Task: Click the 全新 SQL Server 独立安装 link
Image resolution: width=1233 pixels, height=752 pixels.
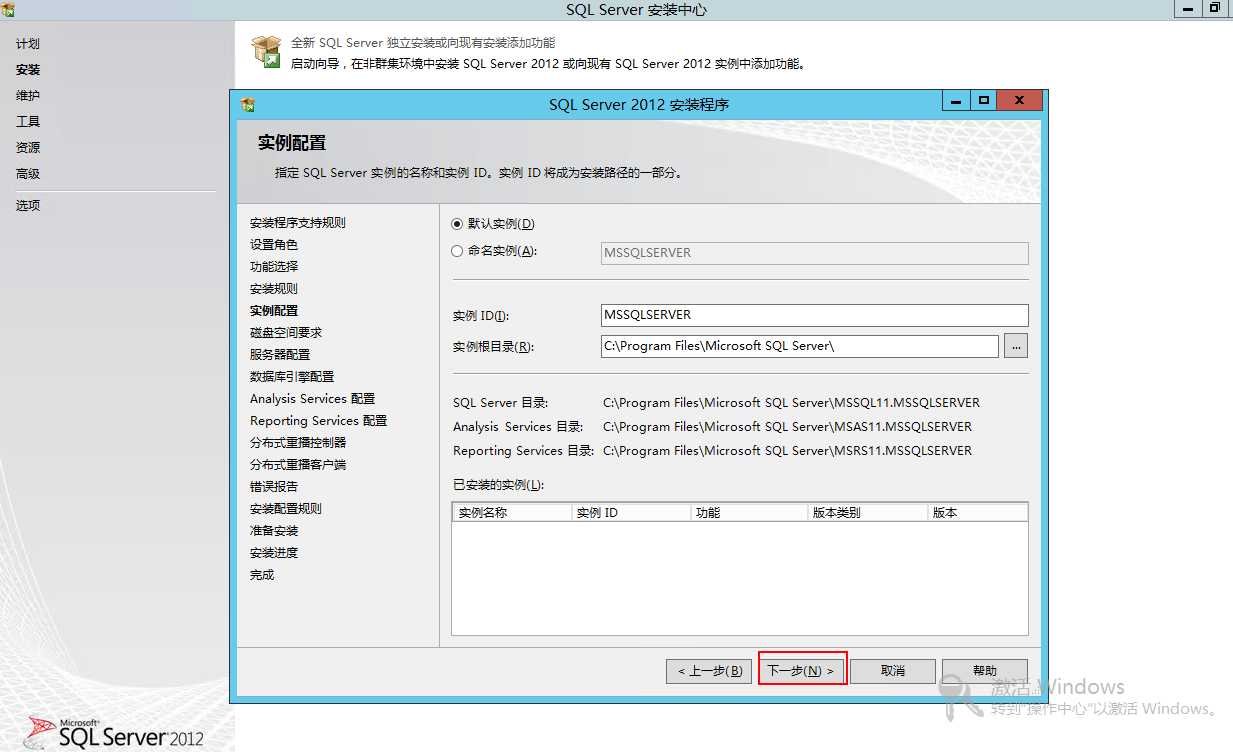Action: [423, 43]
